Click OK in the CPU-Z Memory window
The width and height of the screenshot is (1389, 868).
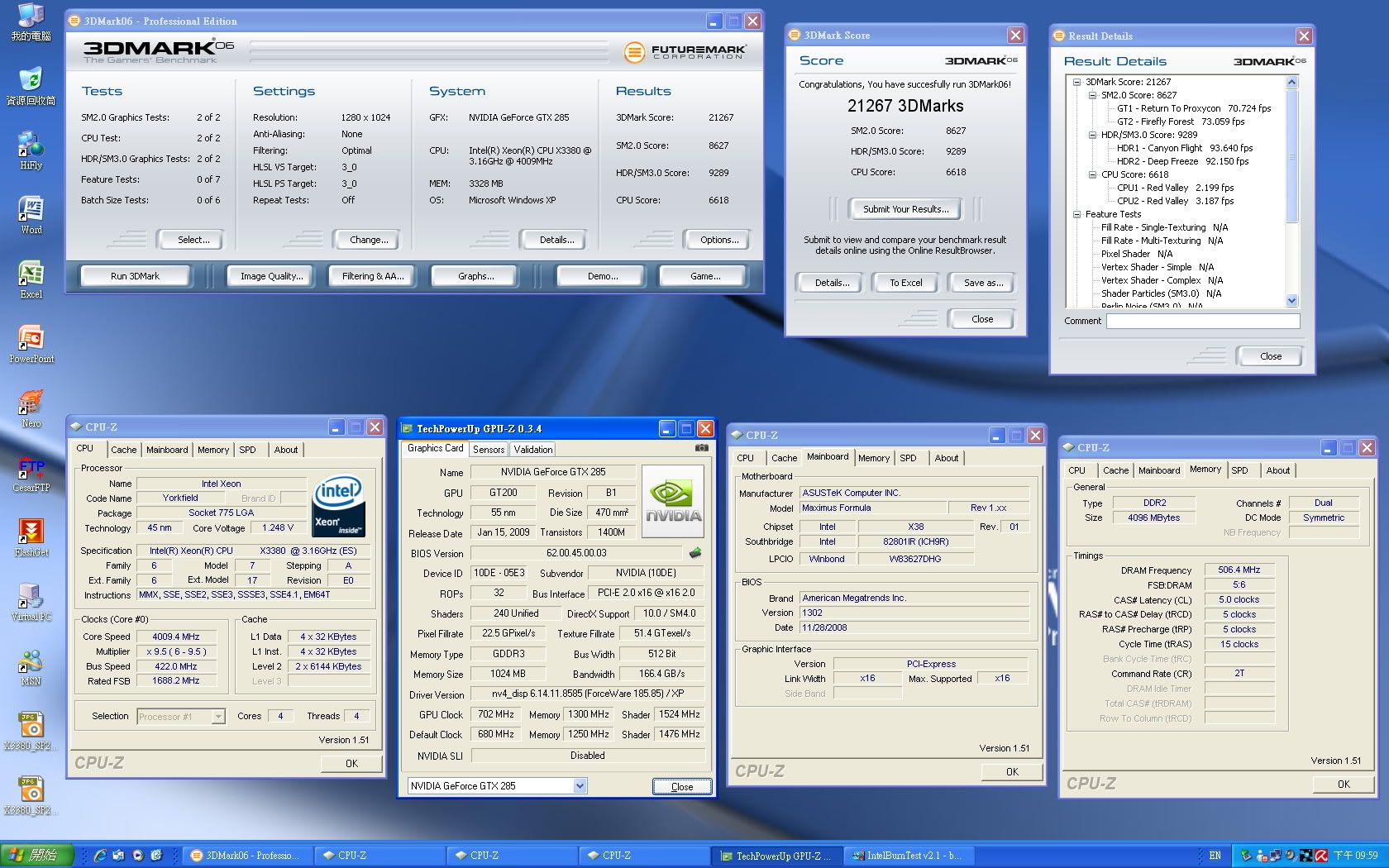[1343, 785]
